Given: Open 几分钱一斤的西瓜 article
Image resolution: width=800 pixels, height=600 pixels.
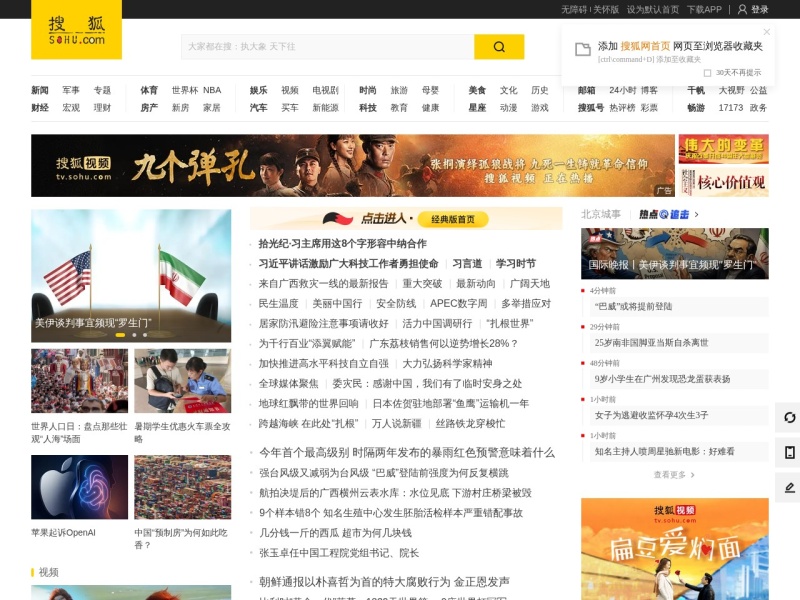Looking at the screenshot, I should pyautogui.click(x=335, y=533).
